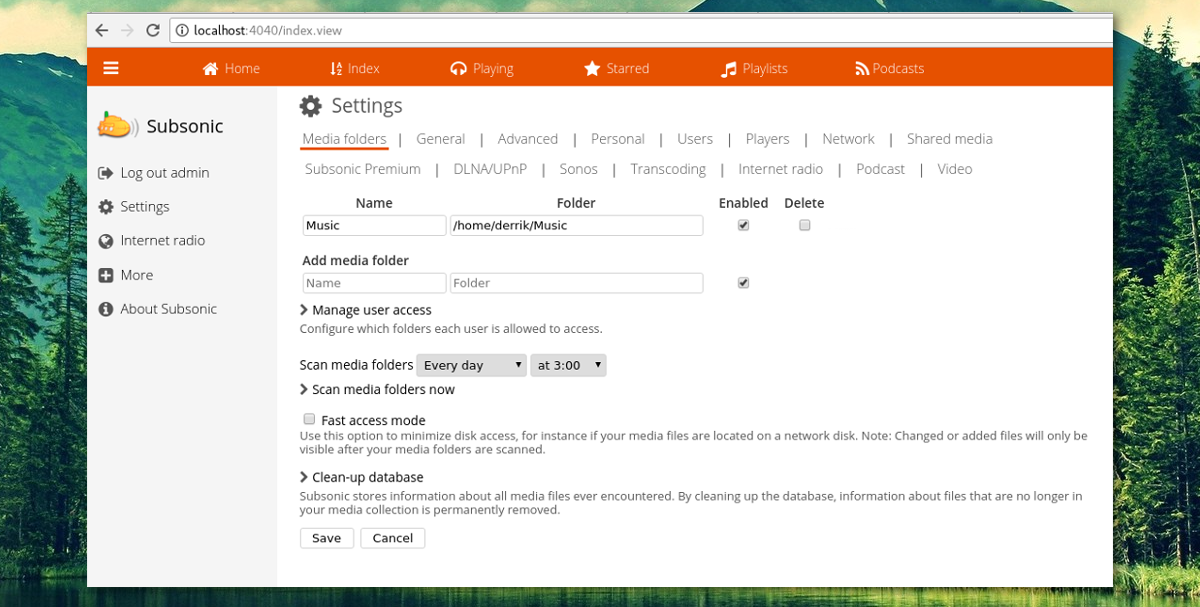Click the Save button
The image size is (1200, 607).
(x=326, y=538)
